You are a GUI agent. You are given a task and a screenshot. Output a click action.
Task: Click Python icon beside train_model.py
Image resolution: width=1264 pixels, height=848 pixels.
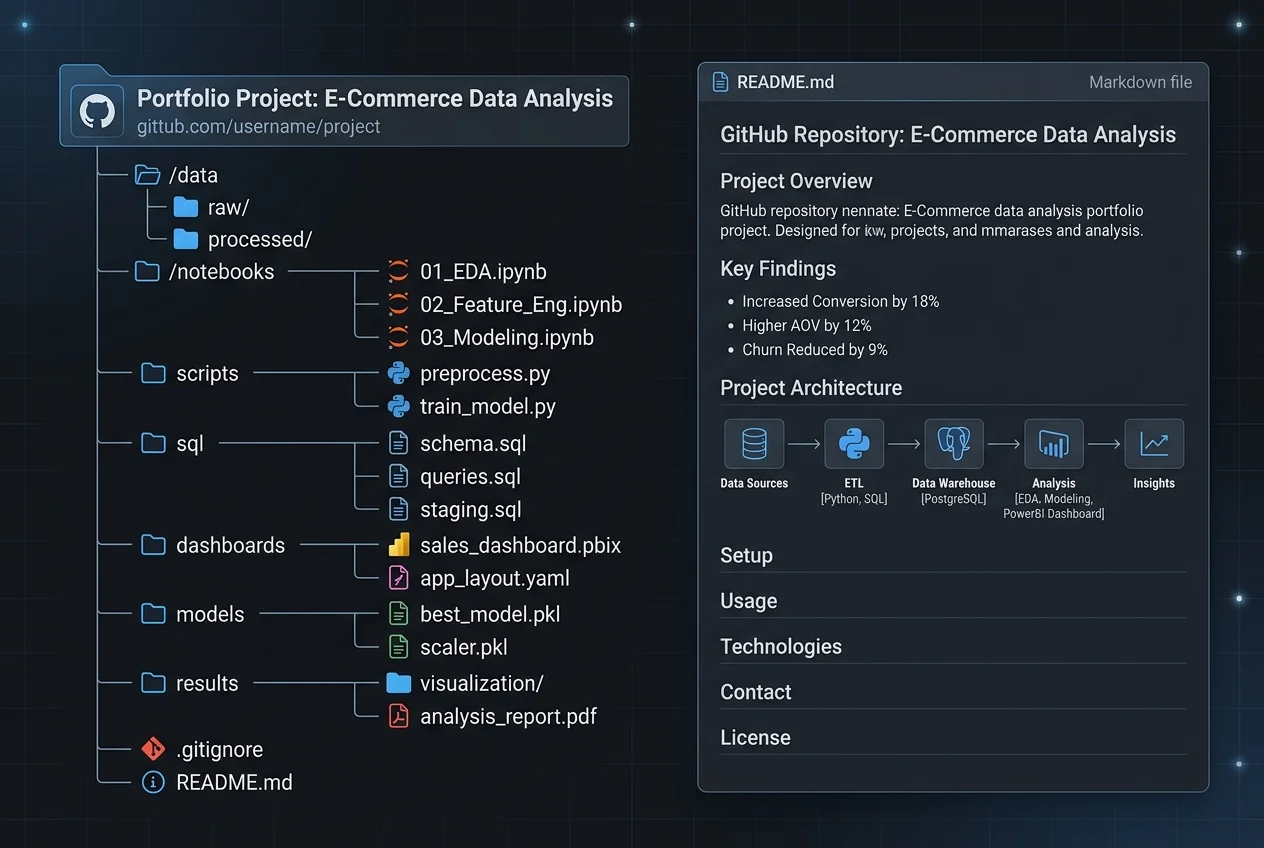[x=398, y=406]
